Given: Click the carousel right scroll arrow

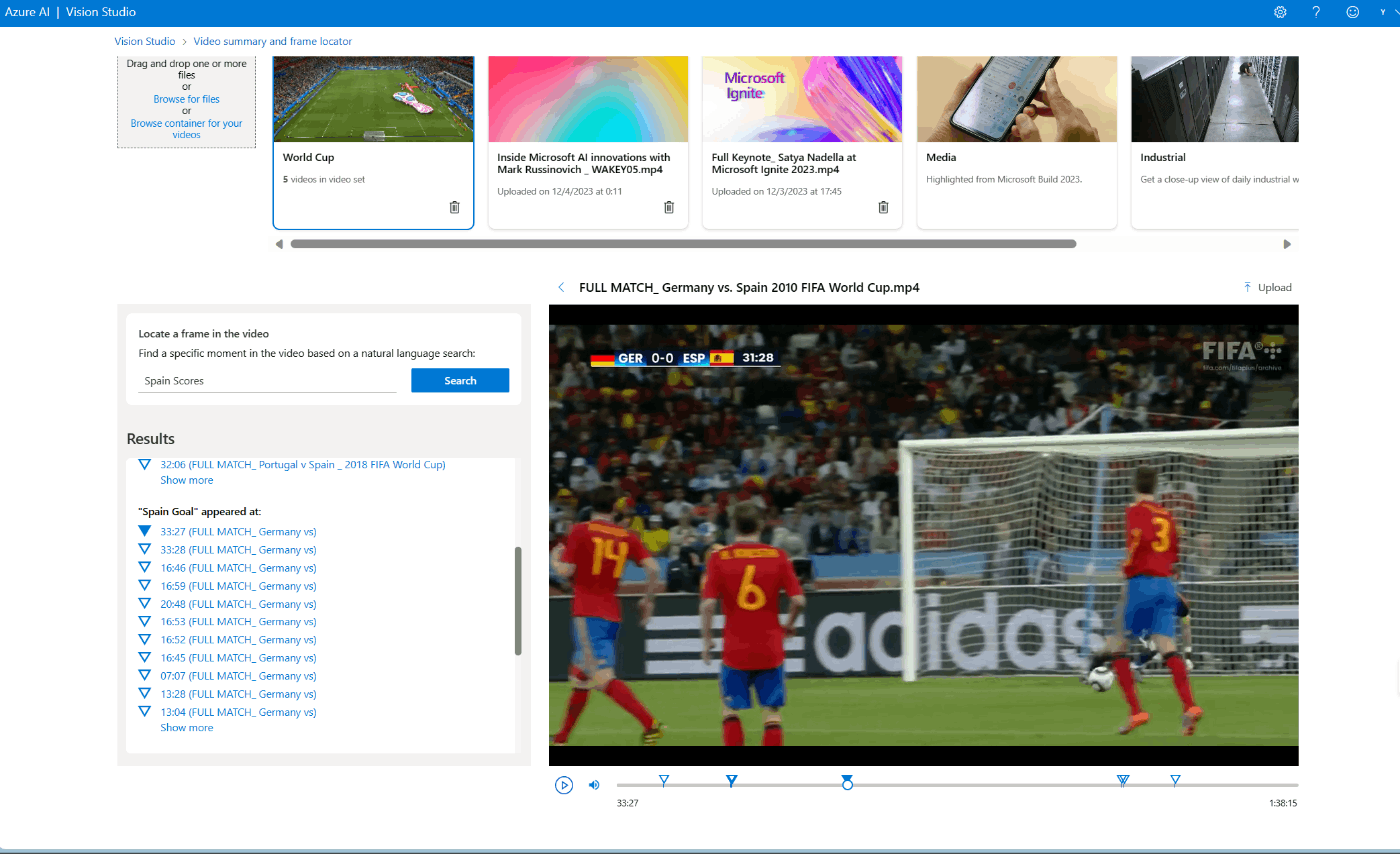Looking at the screenshot, I should tap(1287, 244).
